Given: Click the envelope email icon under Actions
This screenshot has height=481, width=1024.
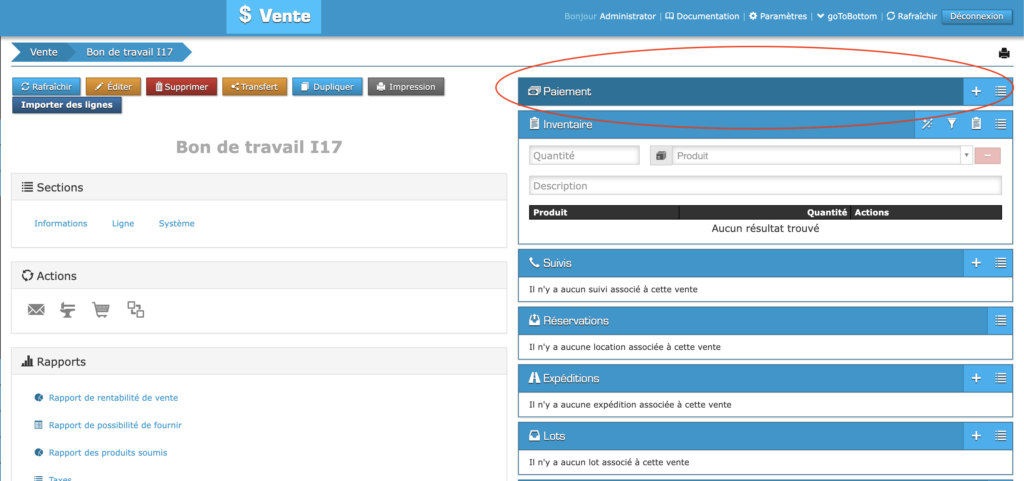Looking at the screenshot, I should coord(36,310).
